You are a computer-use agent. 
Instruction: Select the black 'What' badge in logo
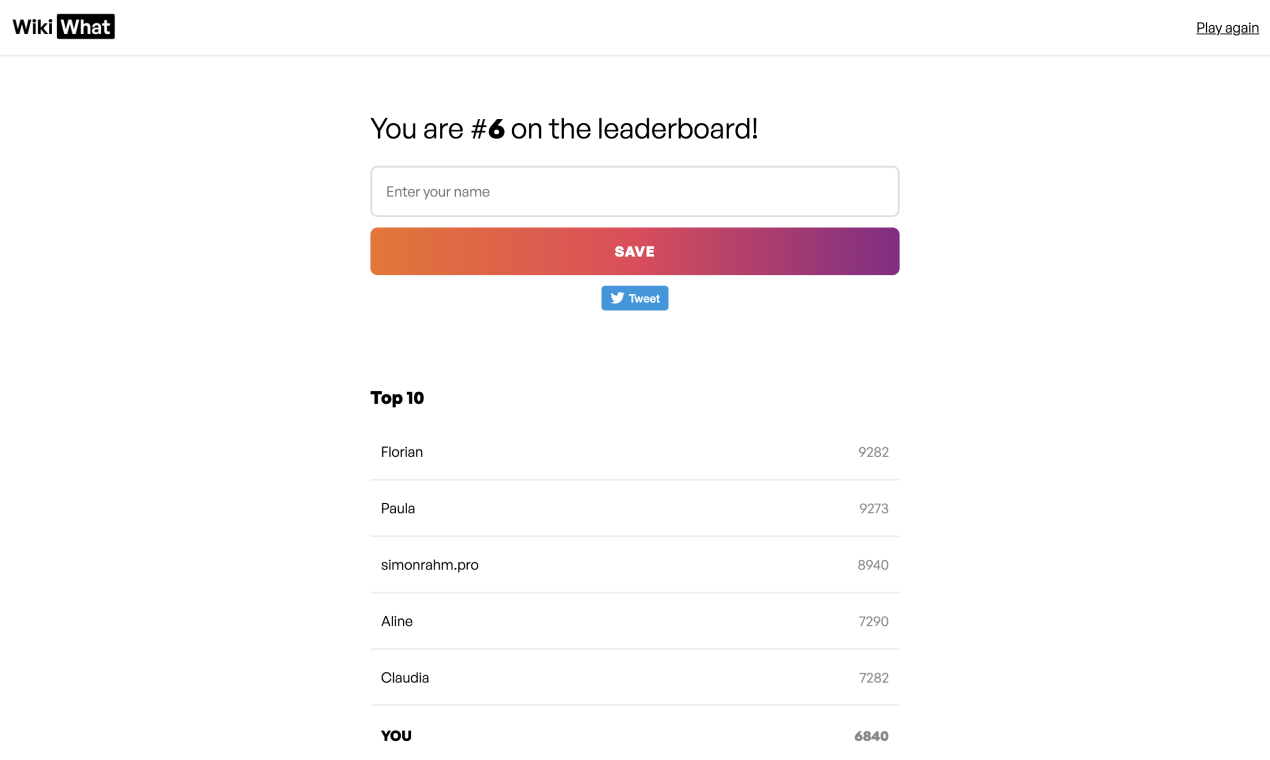tap(87, 26)
